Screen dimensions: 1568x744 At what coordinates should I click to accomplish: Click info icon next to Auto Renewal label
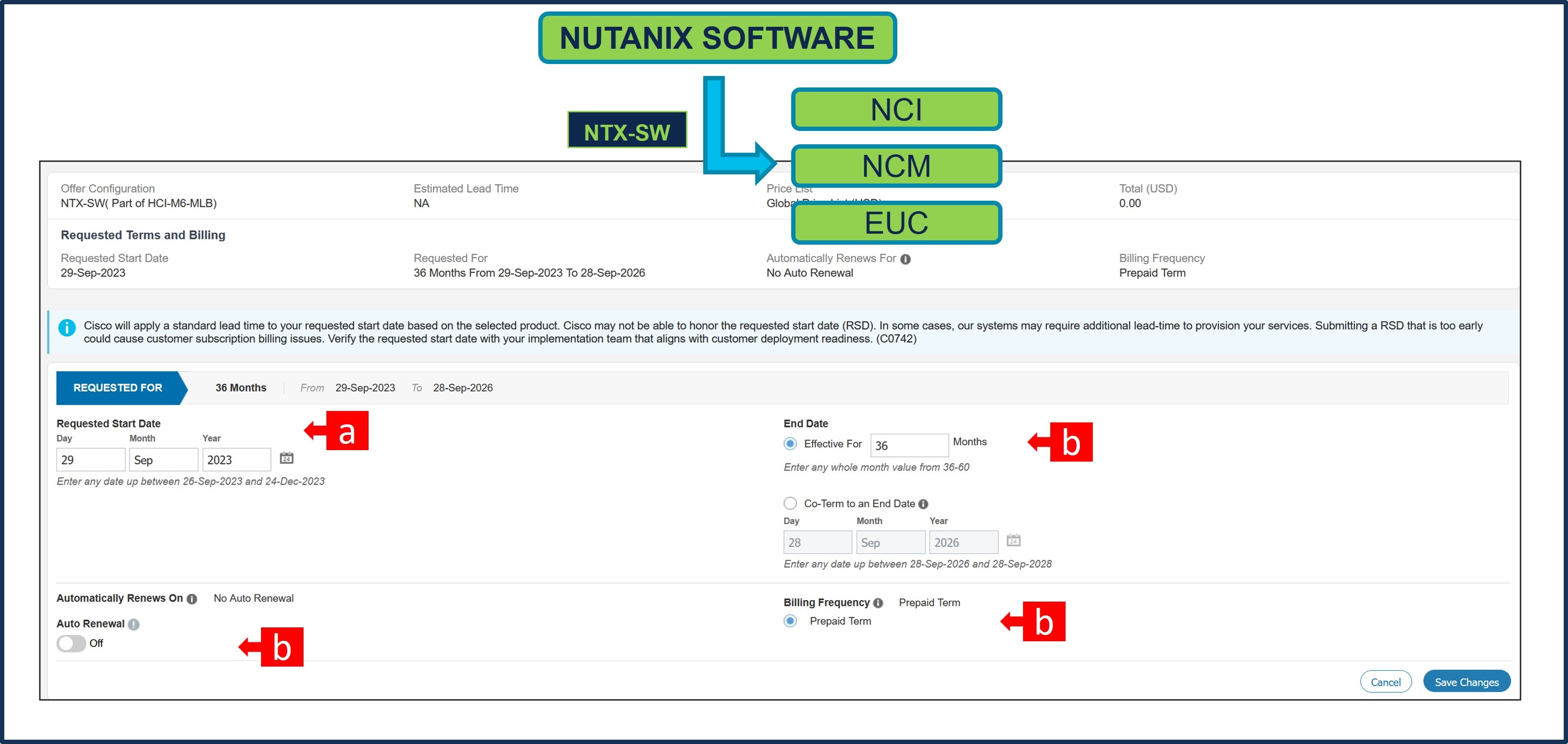click(134, 624)
